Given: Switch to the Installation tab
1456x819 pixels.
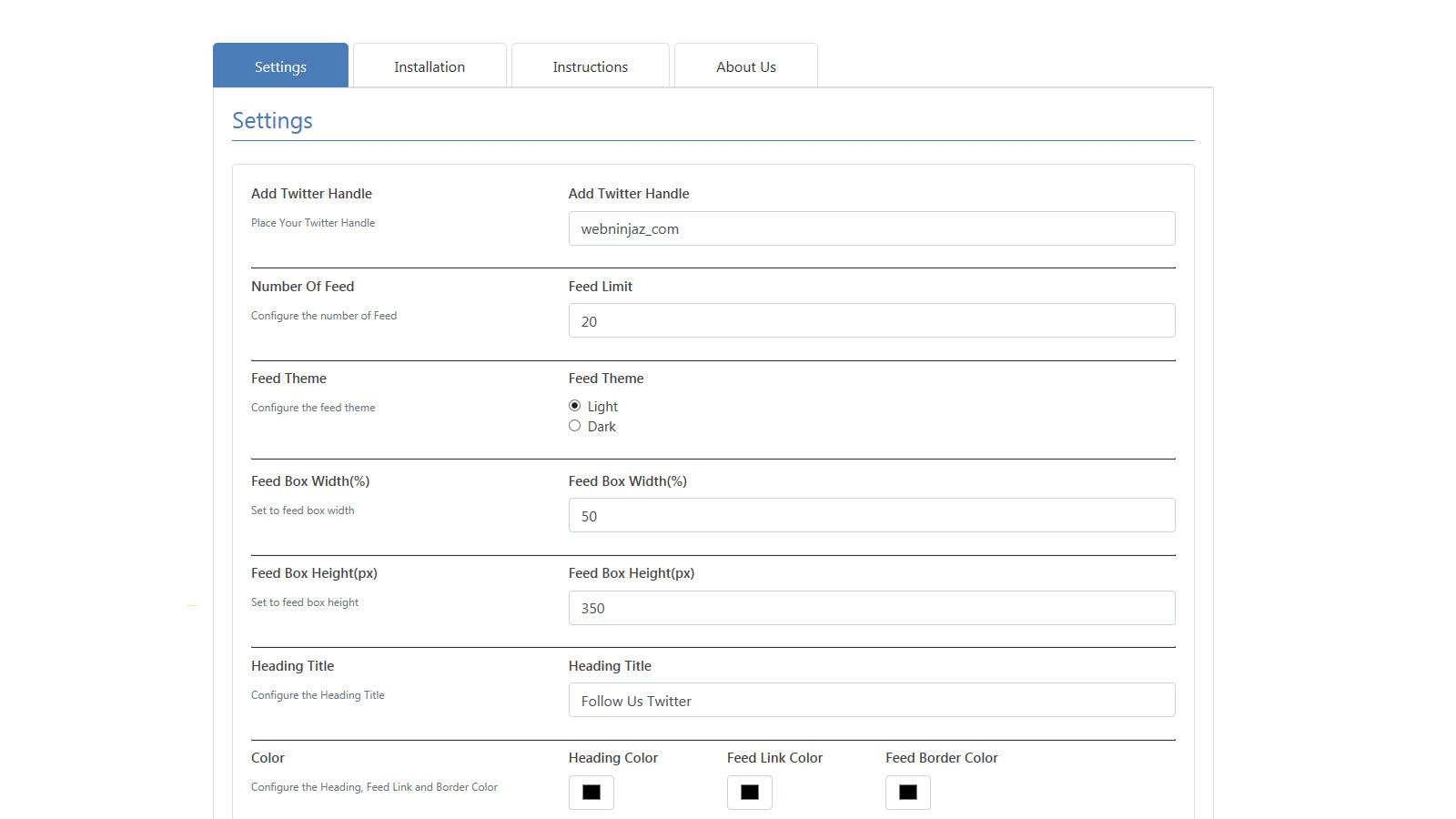Looking at the screenshot, I should 429,66.
